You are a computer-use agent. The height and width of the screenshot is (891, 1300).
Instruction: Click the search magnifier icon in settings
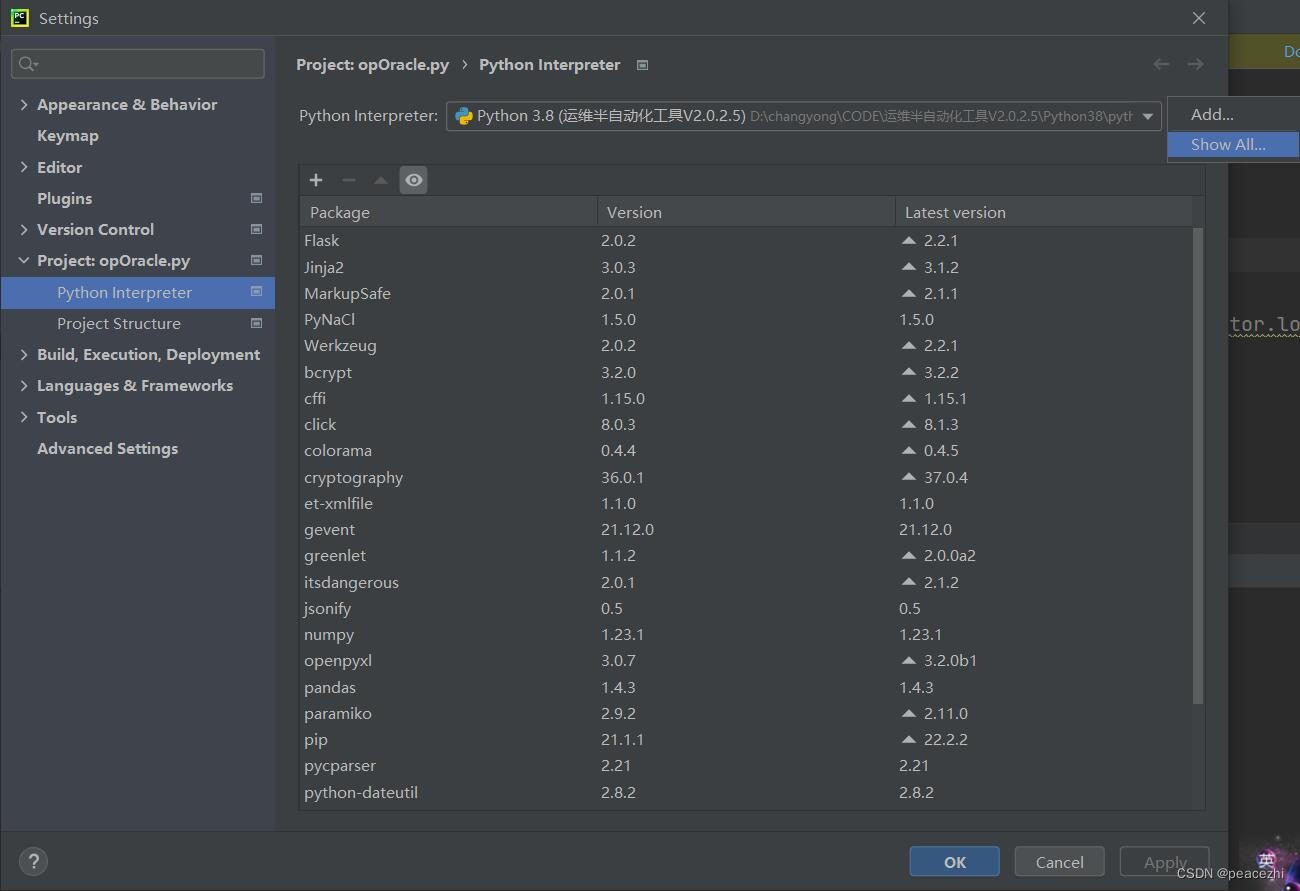(x=27, y=64)
